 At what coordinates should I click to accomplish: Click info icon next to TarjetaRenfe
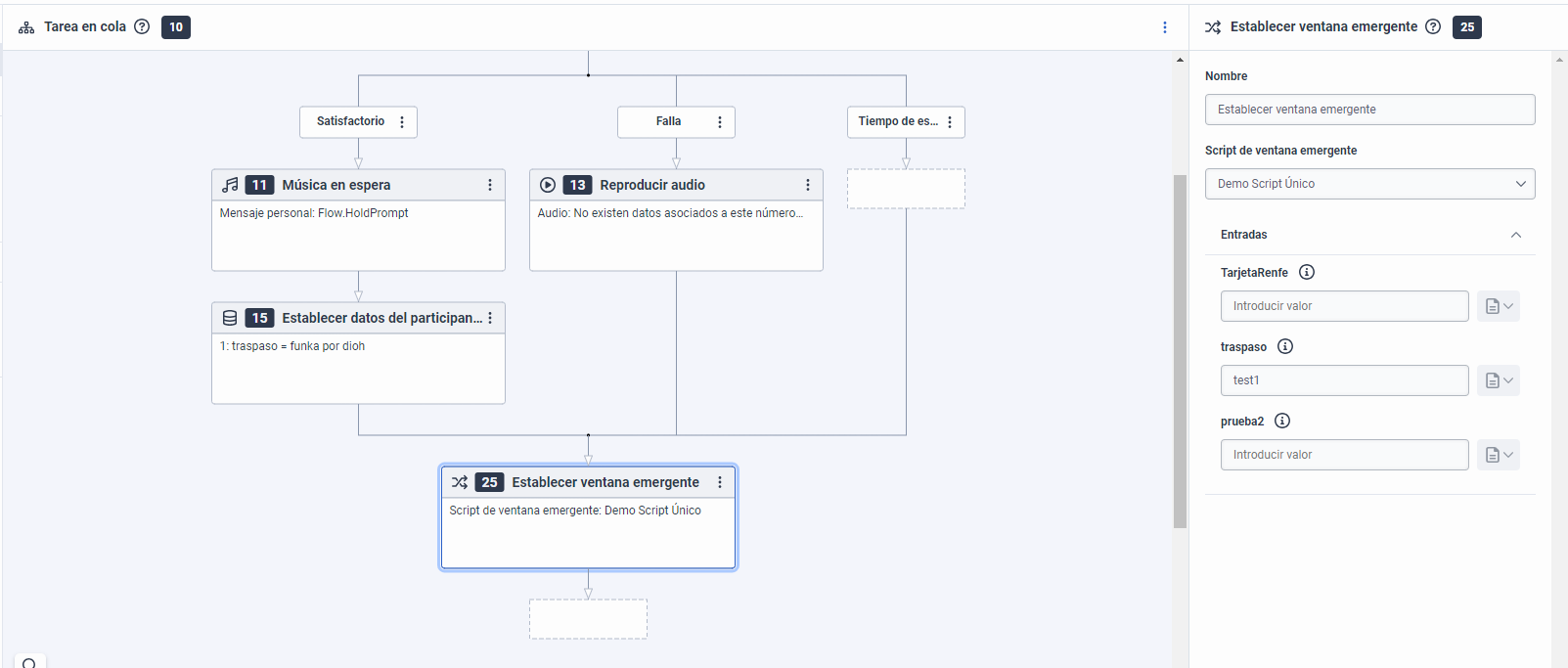pos(1307,272)
